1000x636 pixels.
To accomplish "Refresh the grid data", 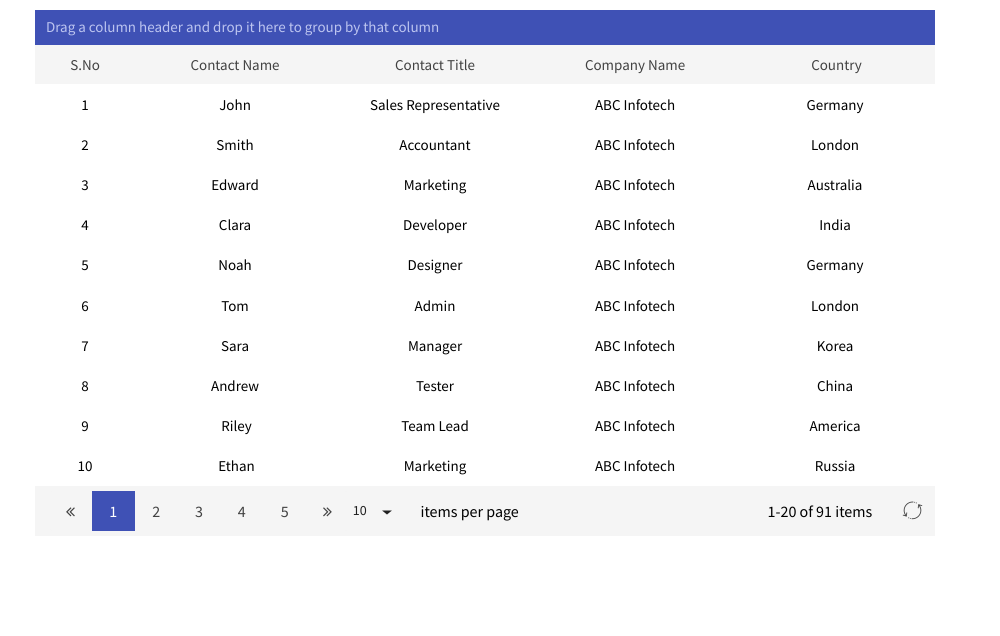I will [911, 511].
